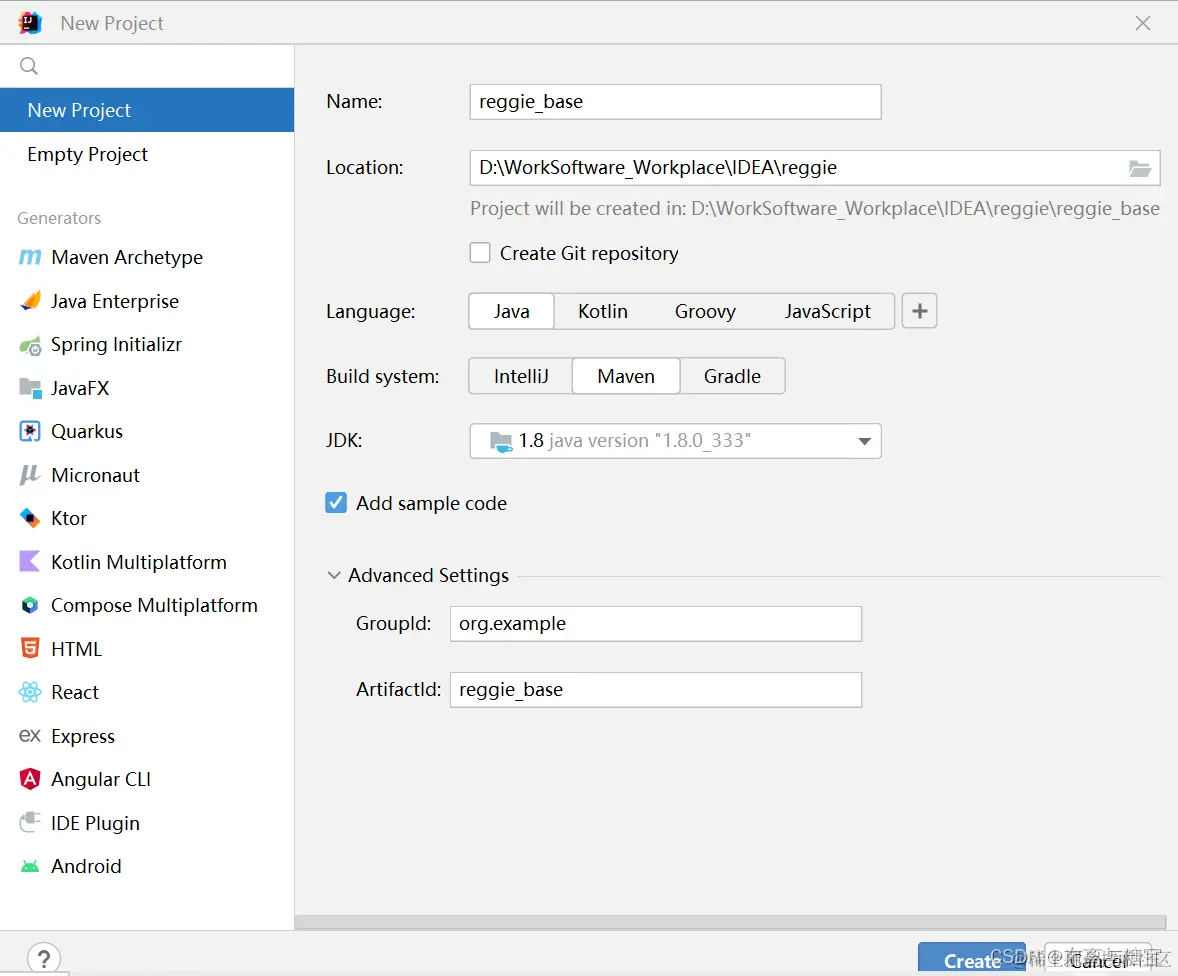Image resolution: width=1178 pixels, height=976 pixels.
Task: Select the IDE Plugin label
Action: (95, 823)
